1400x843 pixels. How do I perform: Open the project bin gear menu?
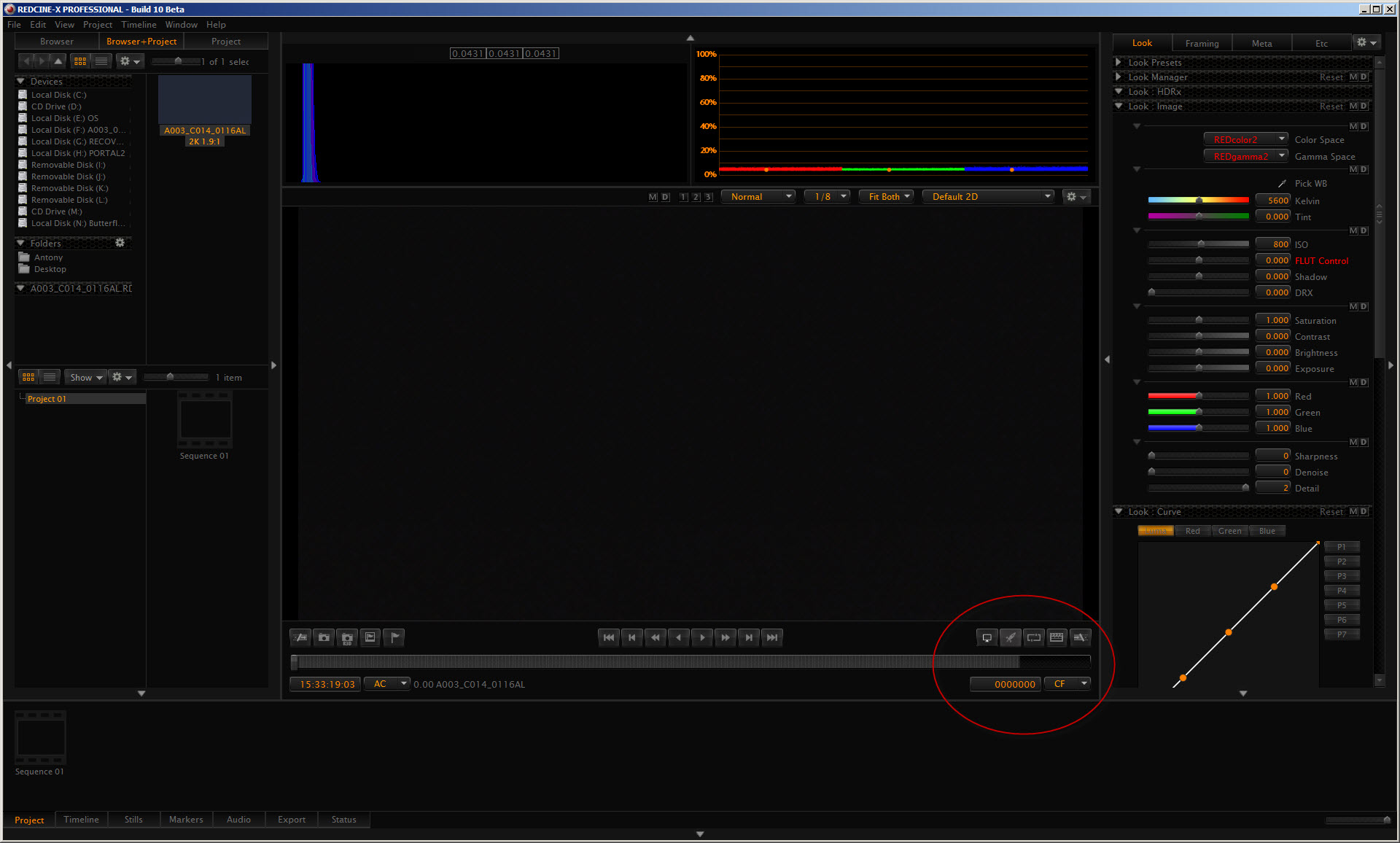(121, 377)
